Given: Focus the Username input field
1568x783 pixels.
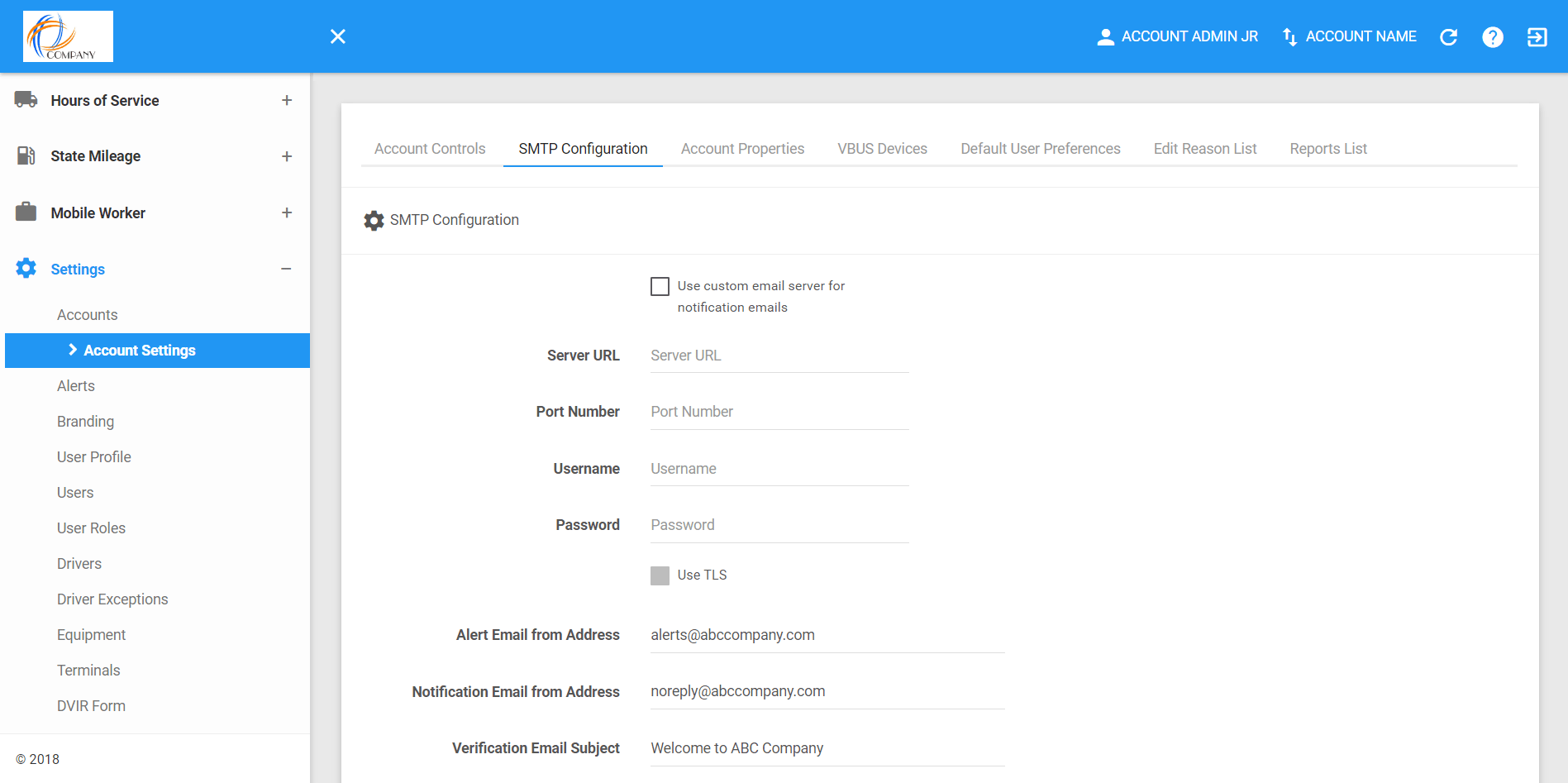Looking at the screenshot, I should pos(779,469).
